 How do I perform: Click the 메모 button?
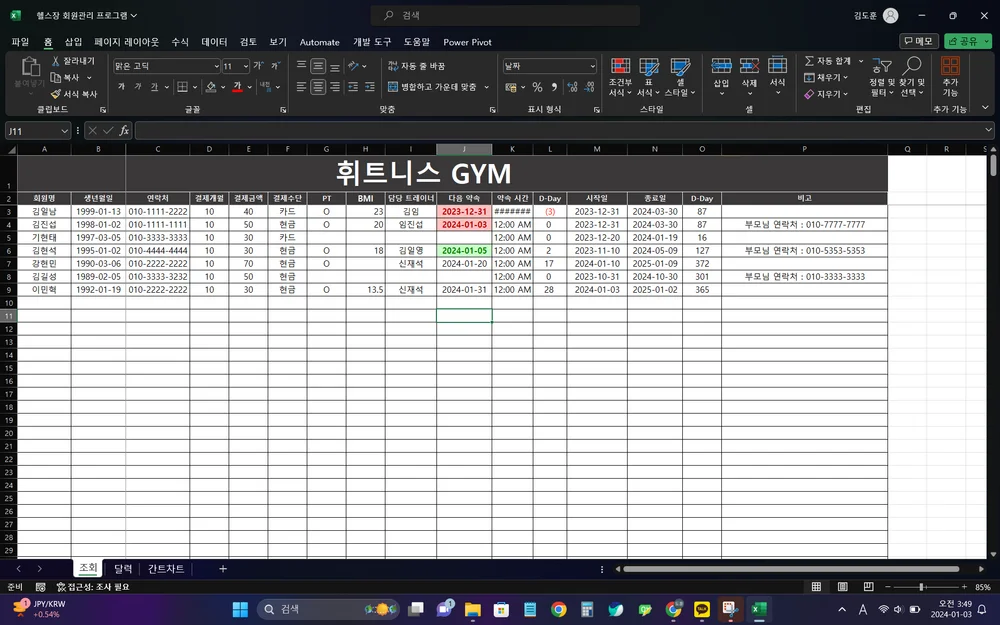(917, 41)
